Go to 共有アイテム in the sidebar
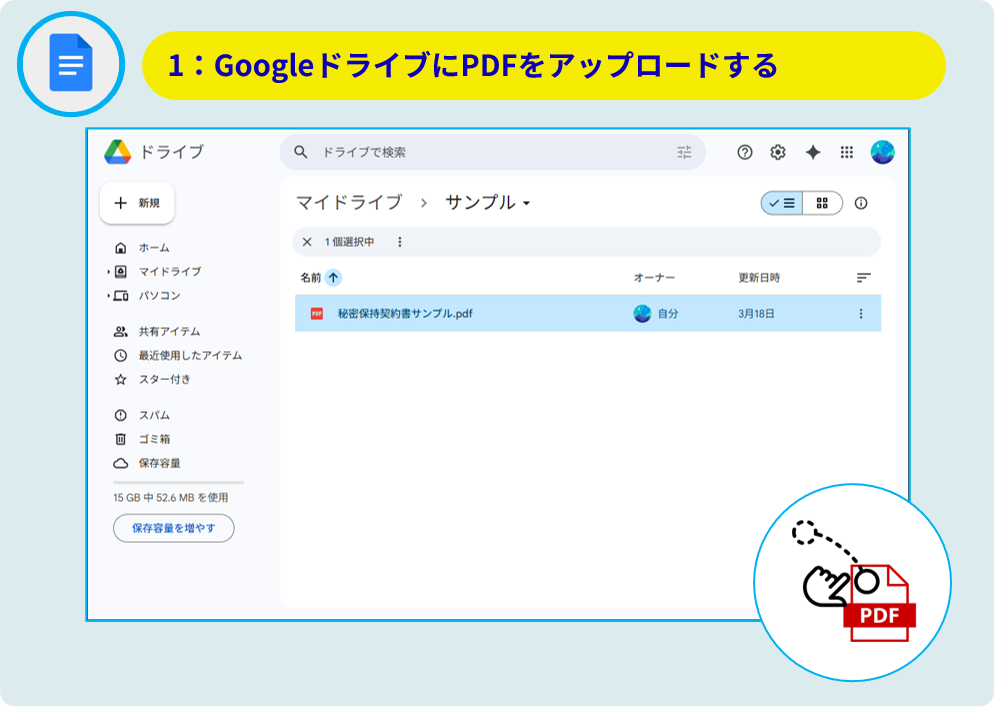This screenshot has width=994, height=707. click(169, 331)
